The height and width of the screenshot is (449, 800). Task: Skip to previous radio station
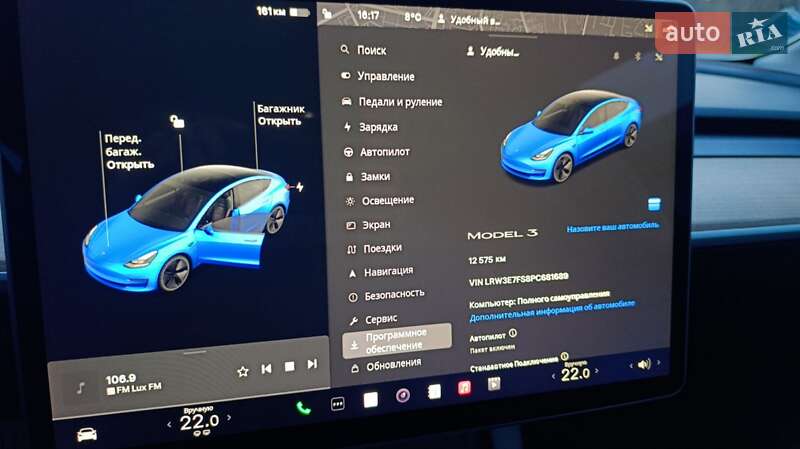click(x=266, y=368)
